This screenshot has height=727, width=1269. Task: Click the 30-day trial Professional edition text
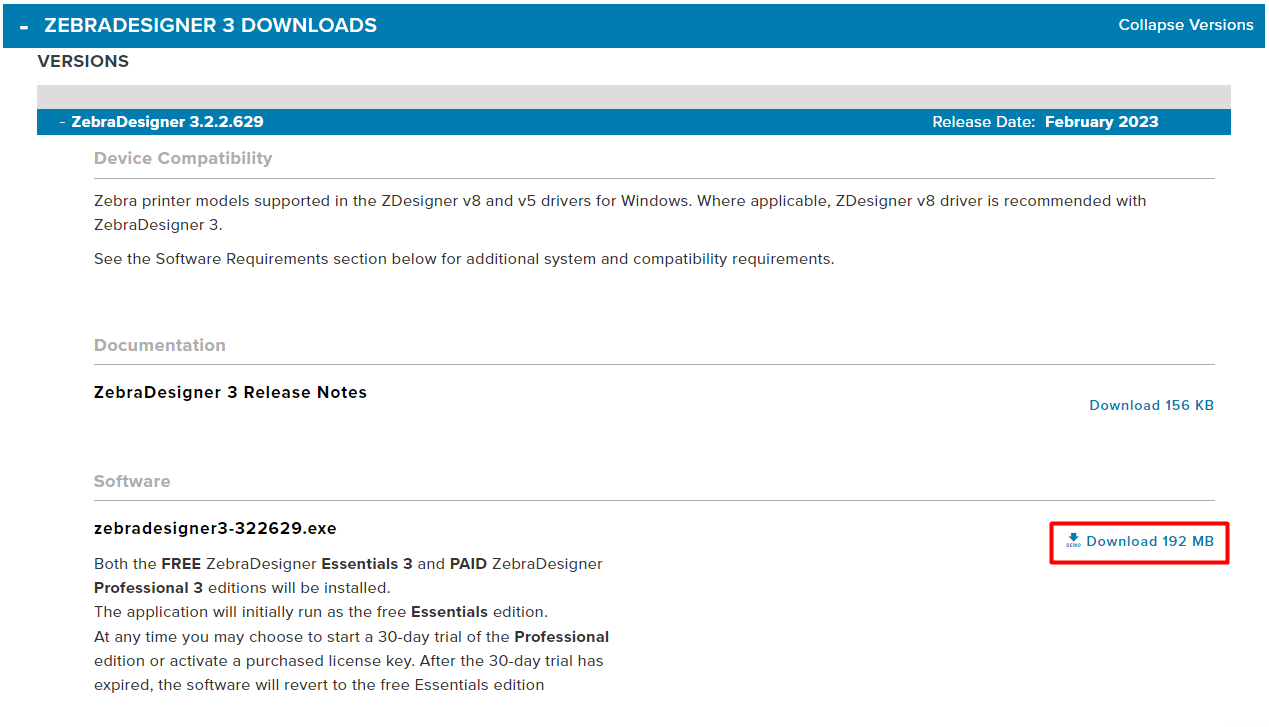351,637
